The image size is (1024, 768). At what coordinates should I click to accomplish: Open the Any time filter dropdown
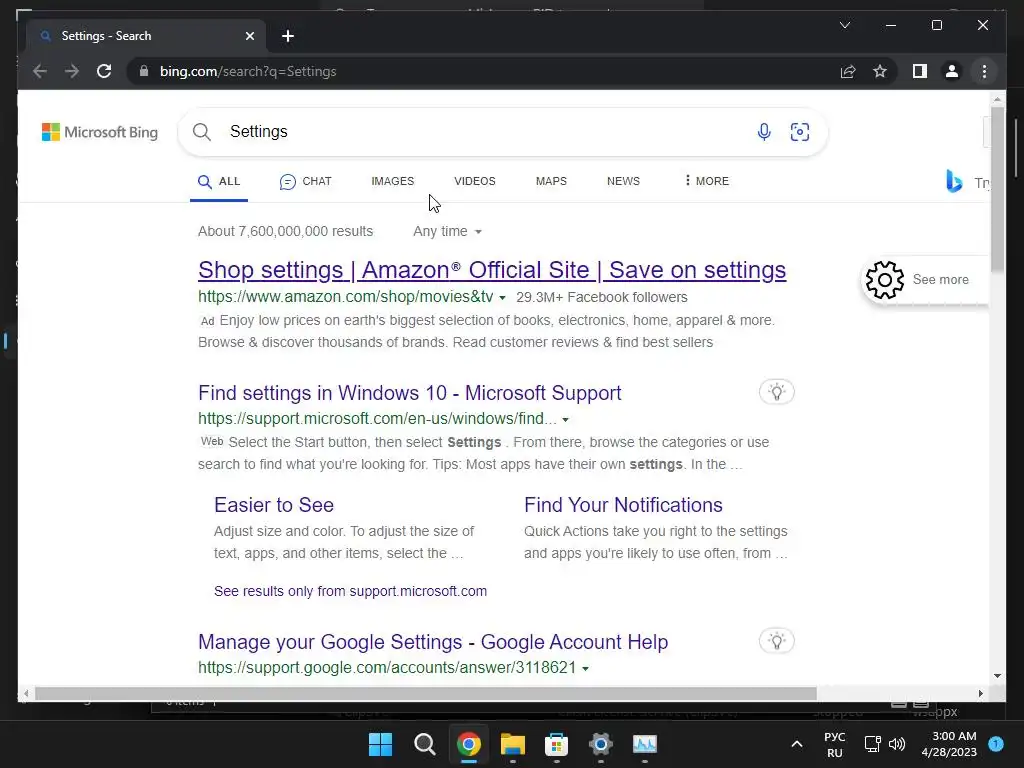[447, 231]
